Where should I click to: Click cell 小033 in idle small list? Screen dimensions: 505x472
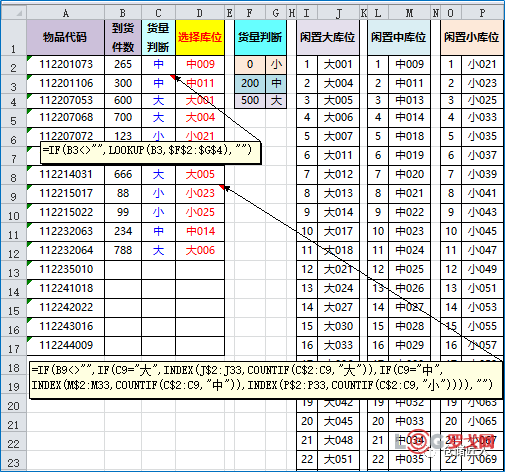tap(482, 117)
